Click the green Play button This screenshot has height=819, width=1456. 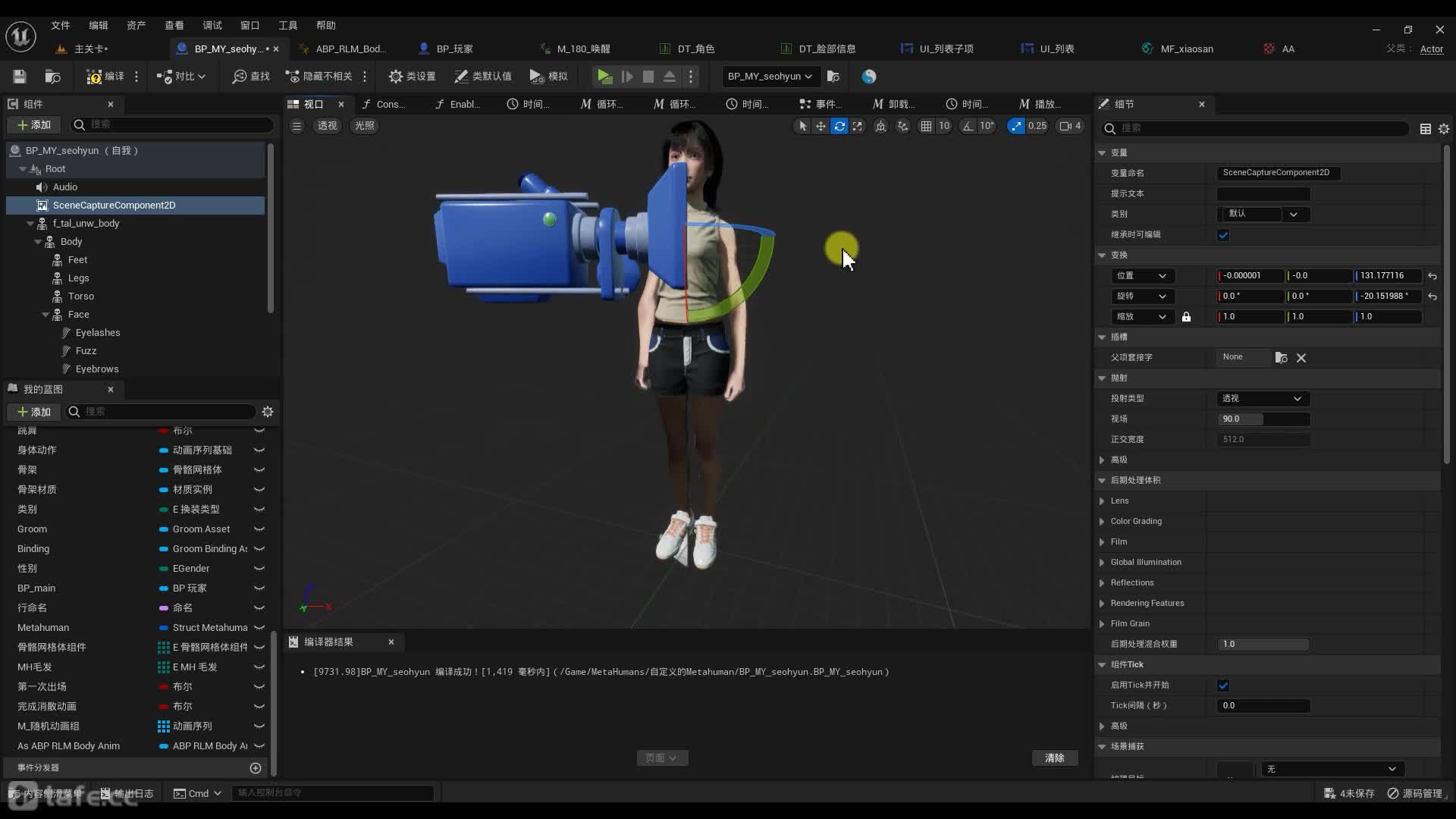tap(604, 77)
